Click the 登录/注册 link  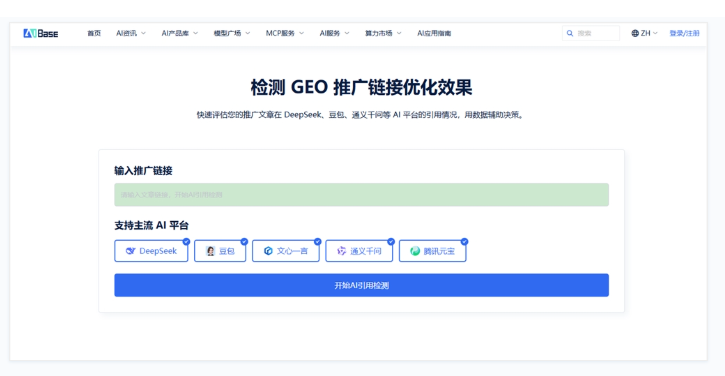pyautogui.click(x=684, y=33)
